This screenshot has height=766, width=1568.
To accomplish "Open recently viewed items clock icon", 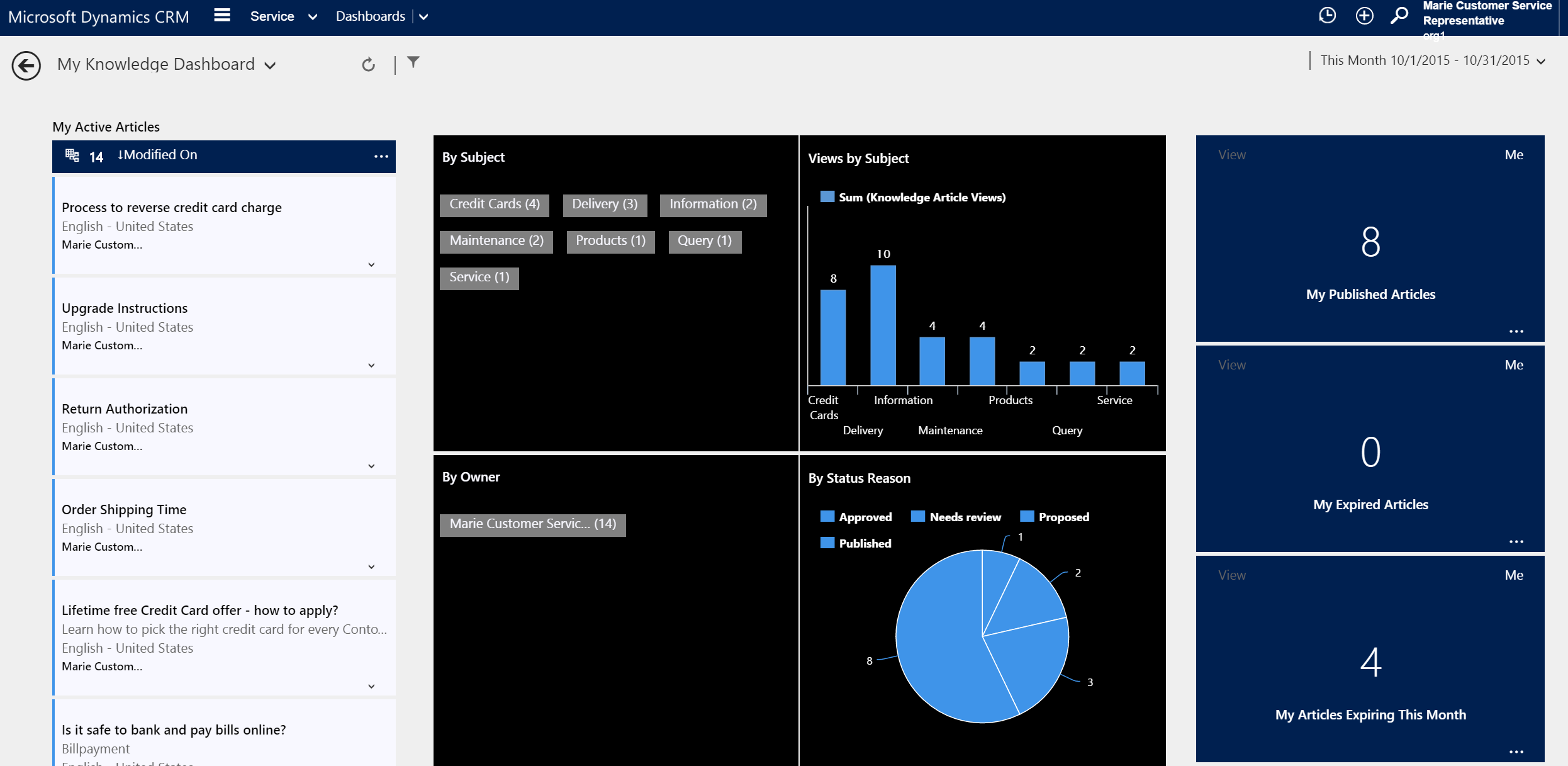I will (1327, 15).
